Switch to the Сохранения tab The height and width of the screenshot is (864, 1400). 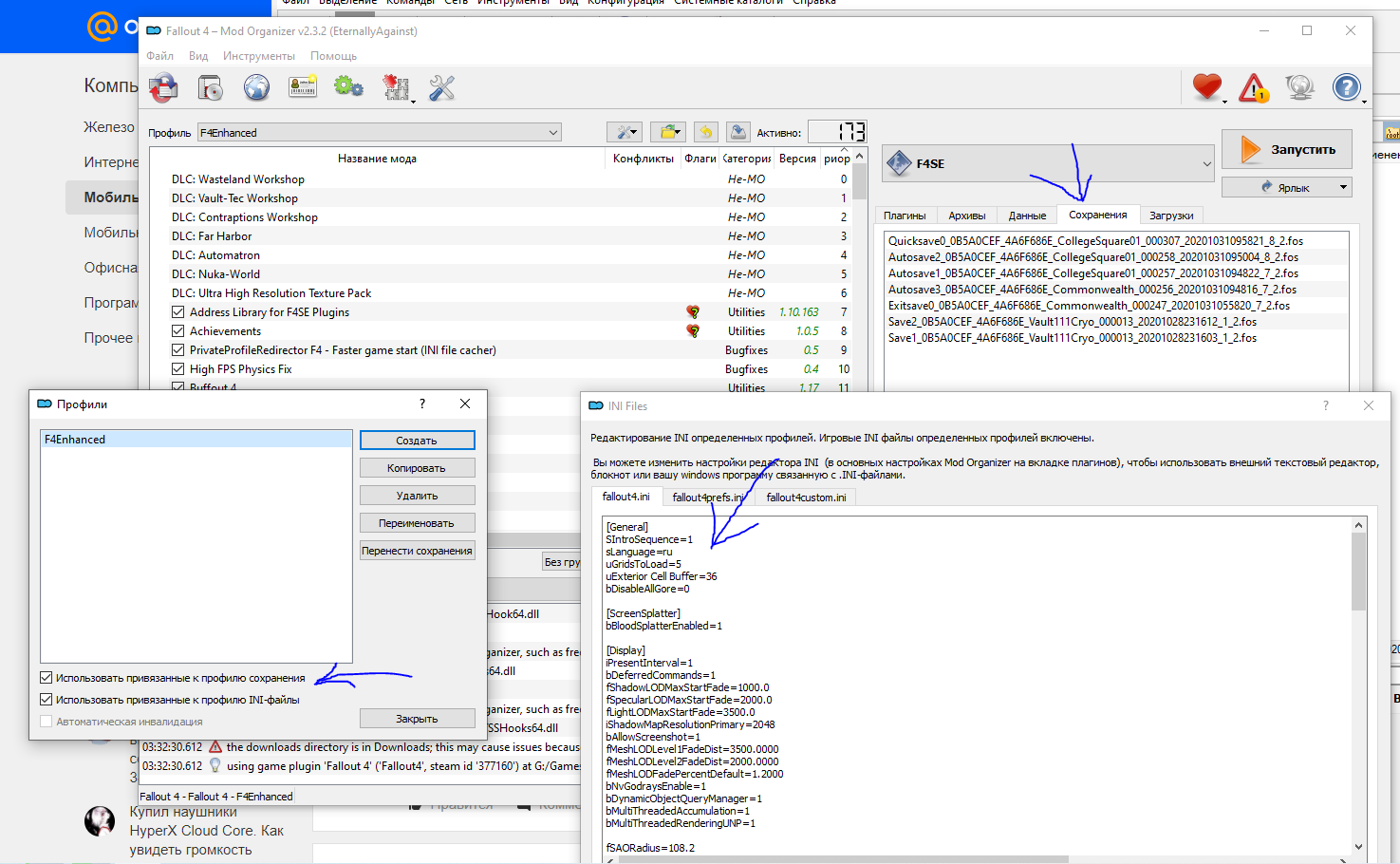1098,215
